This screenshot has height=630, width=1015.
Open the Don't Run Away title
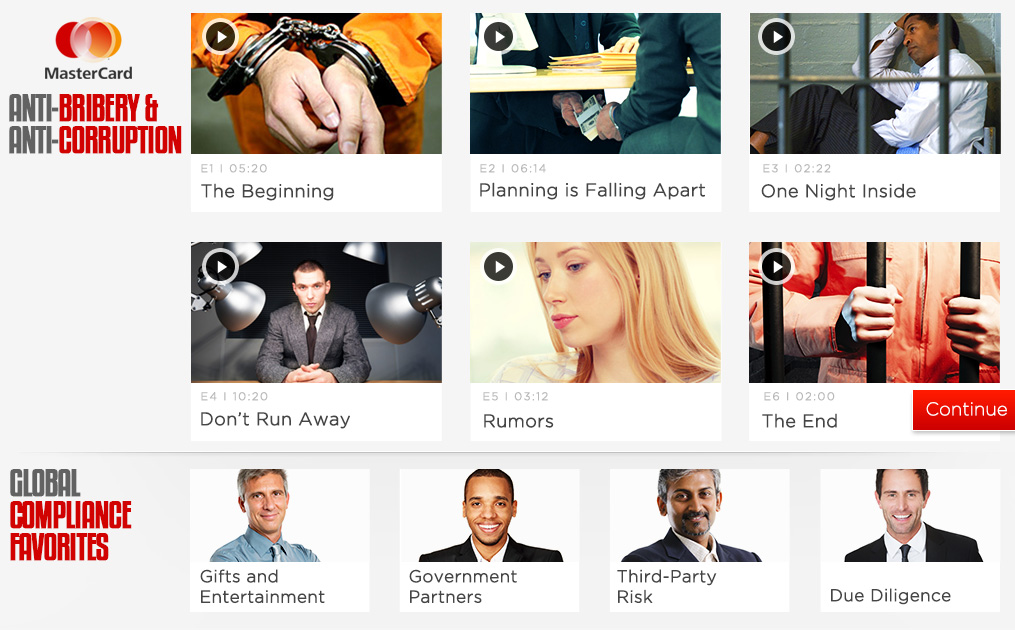click(x=275, y=420)
